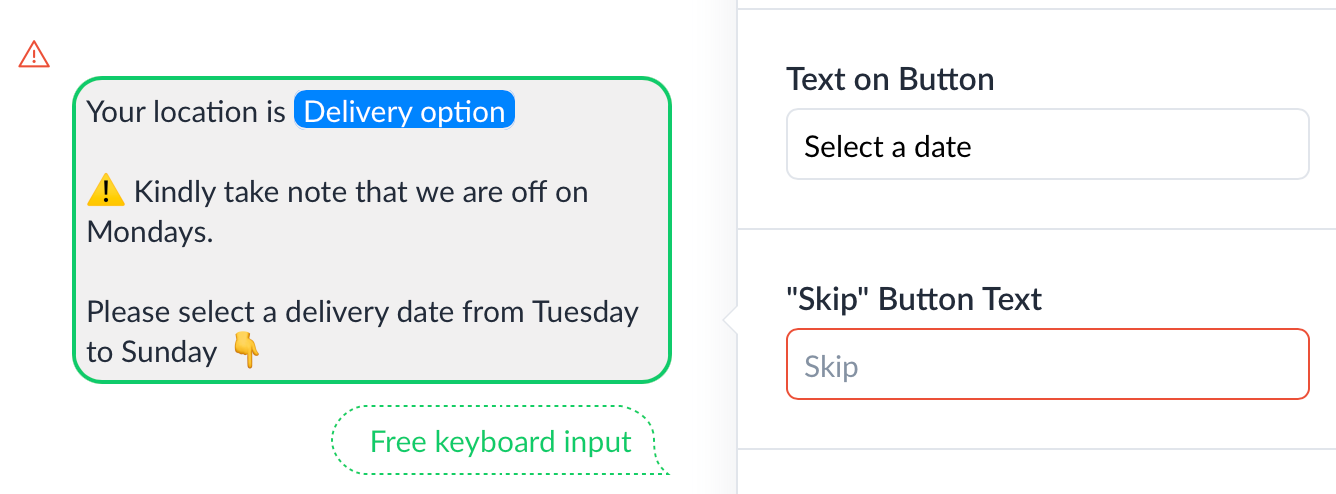Click the "Skip" Button Text label

(914, 298)
